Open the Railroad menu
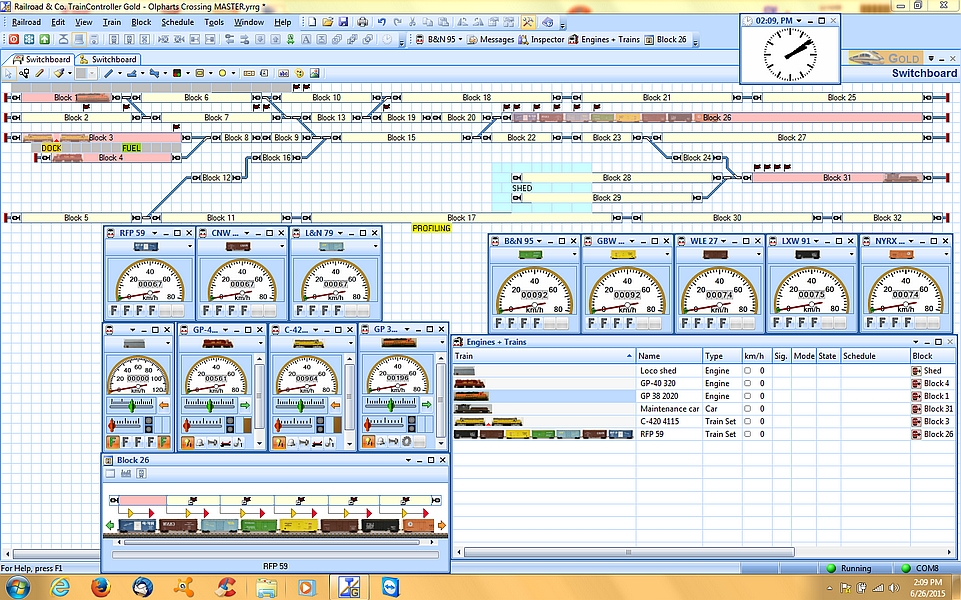 click(x=26, y=22)
